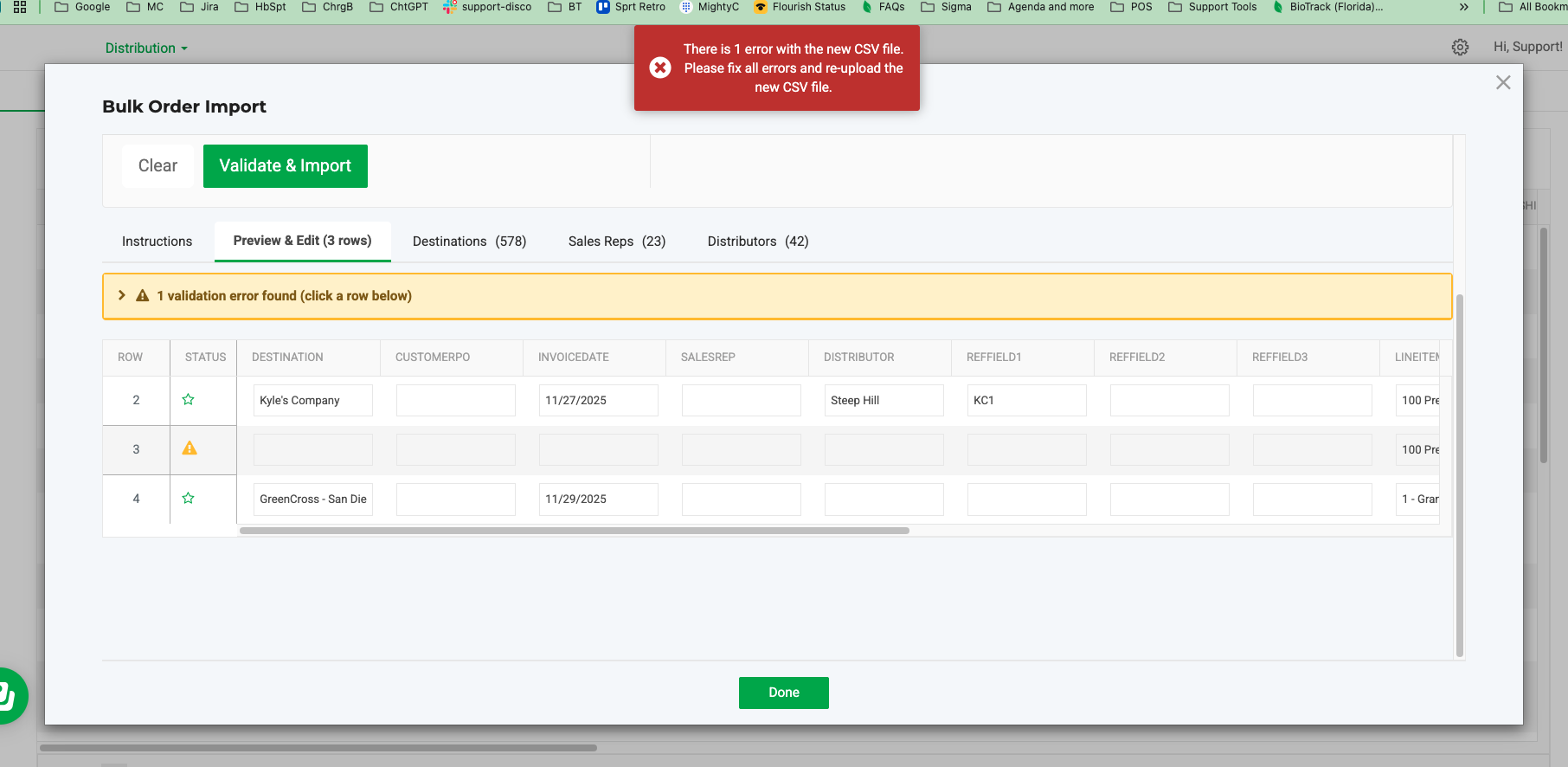Open the POS bookmarks folder
Image resolution: width=1568 pixels, height=767 pixels.
click(1131, 7)
